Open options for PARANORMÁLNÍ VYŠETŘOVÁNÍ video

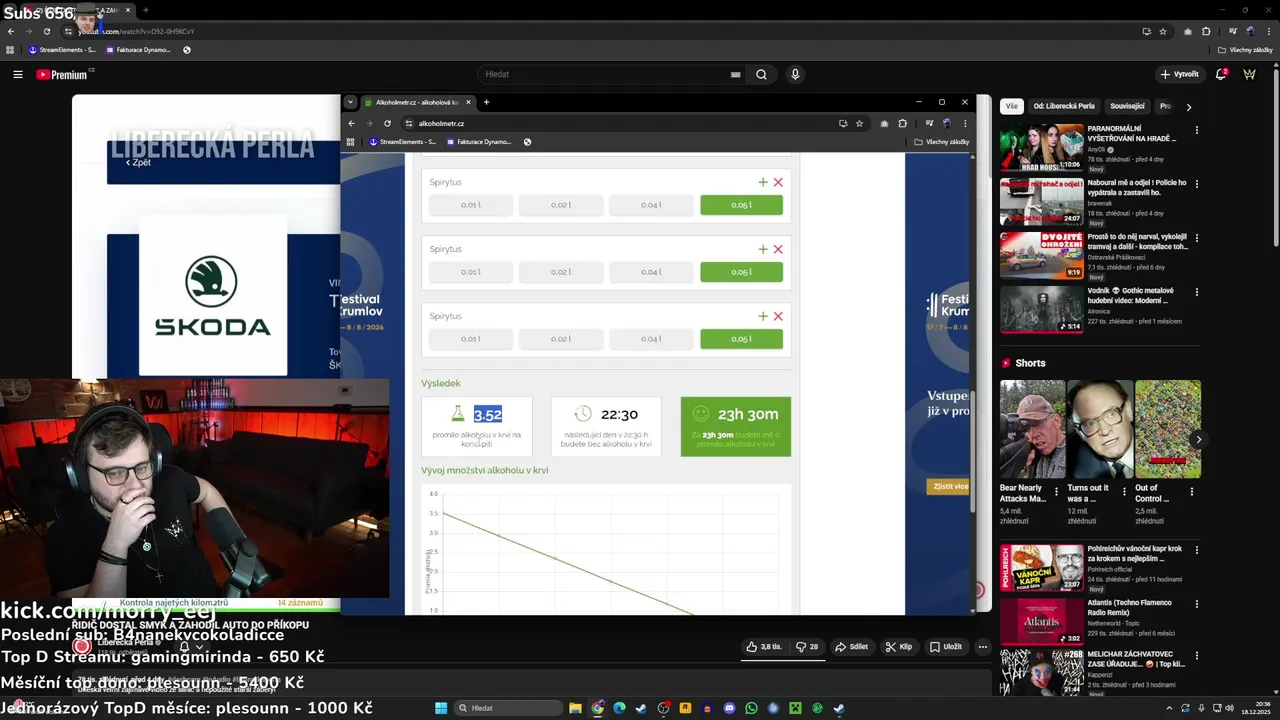tap(1196, 130)
